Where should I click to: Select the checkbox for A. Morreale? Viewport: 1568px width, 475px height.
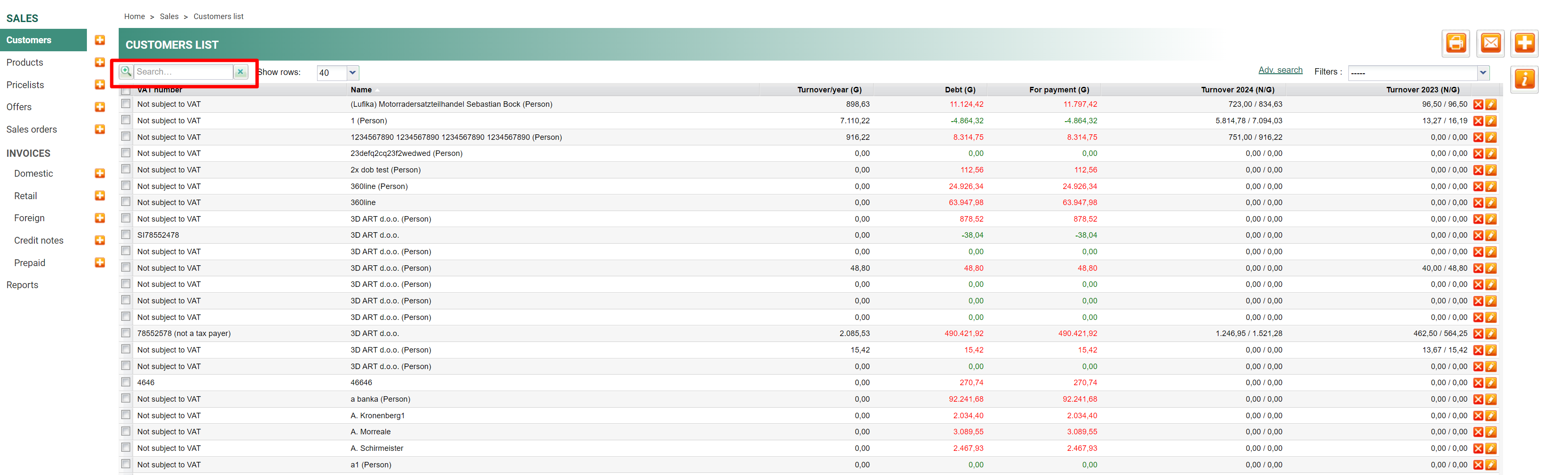[126, 431]
